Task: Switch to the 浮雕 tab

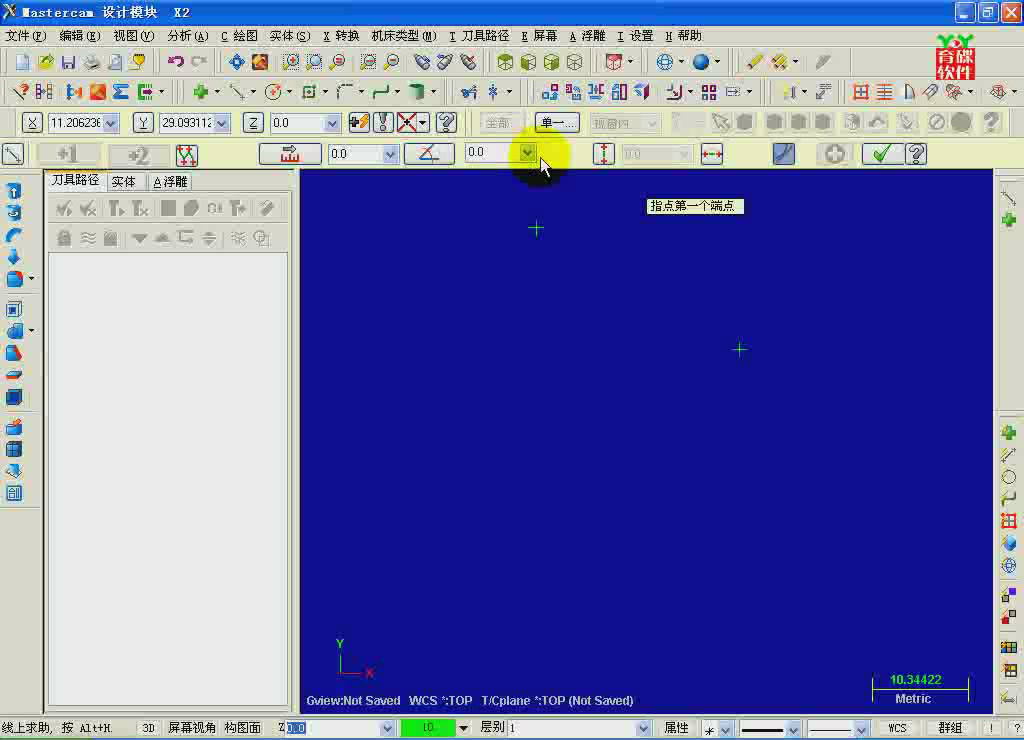Action: (170, 182)
